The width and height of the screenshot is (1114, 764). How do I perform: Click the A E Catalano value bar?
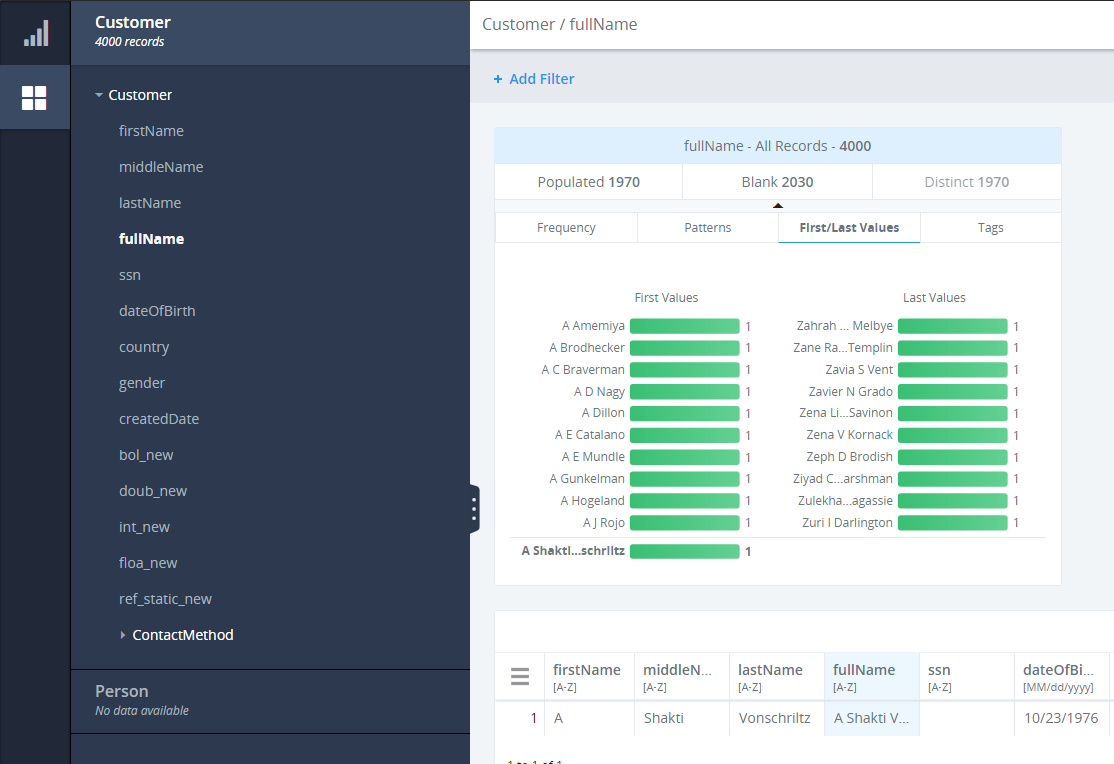pos(685,435)
